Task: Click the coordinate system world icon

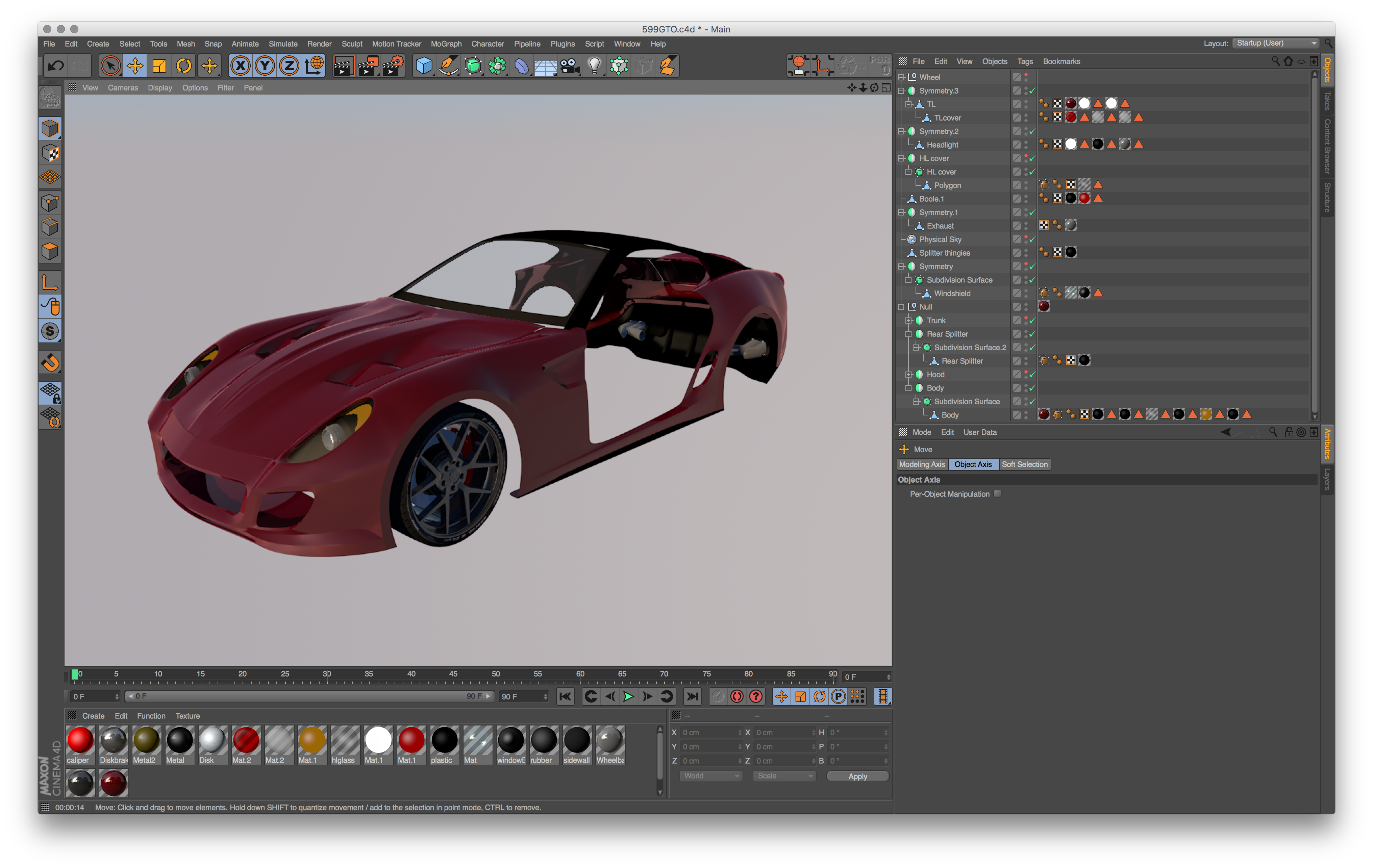Action: point(314,66)
